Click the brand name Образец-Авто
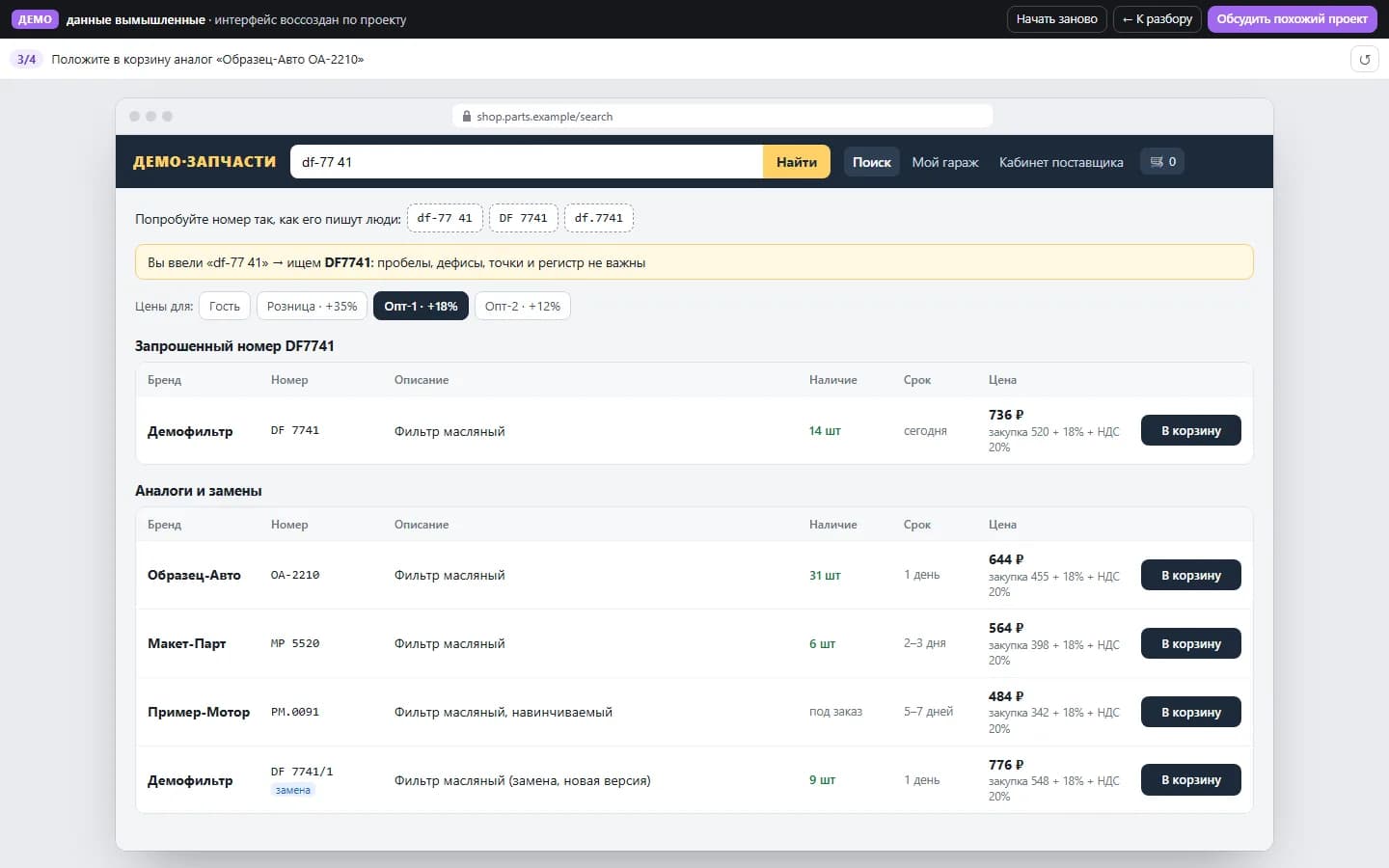The width and height of the screenshot is (1389, 868). click(194, 575)
